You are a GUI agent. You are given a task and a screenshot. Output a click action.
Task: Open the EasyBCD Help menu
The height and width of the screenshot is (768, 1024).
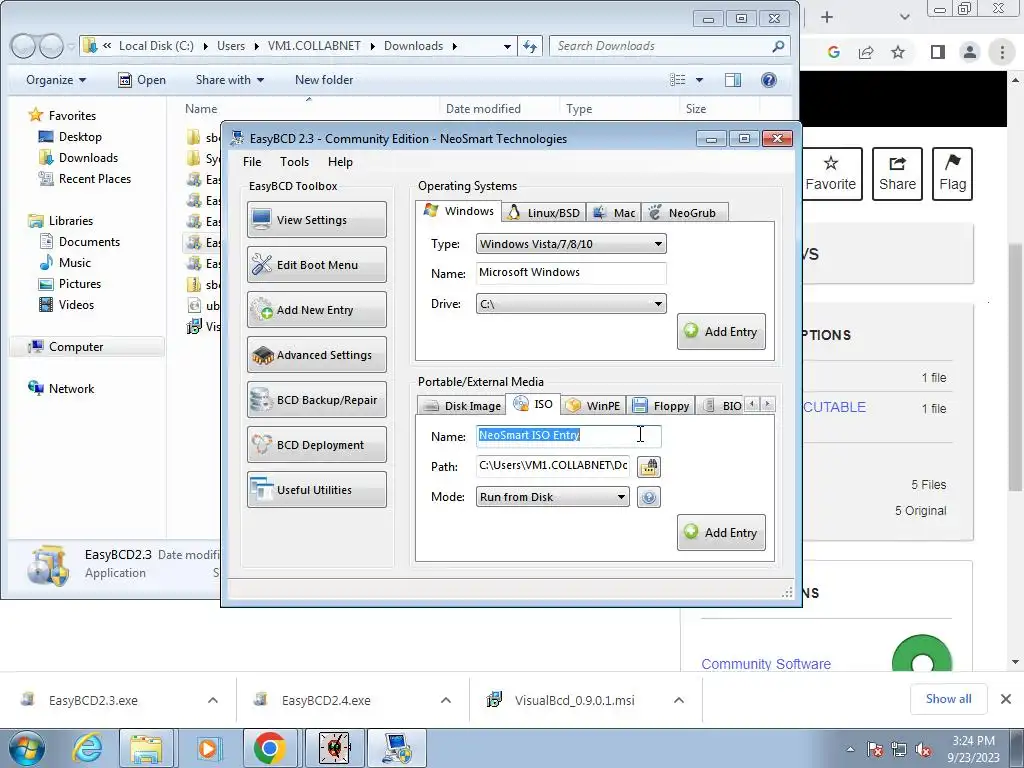tap(340, 162)
